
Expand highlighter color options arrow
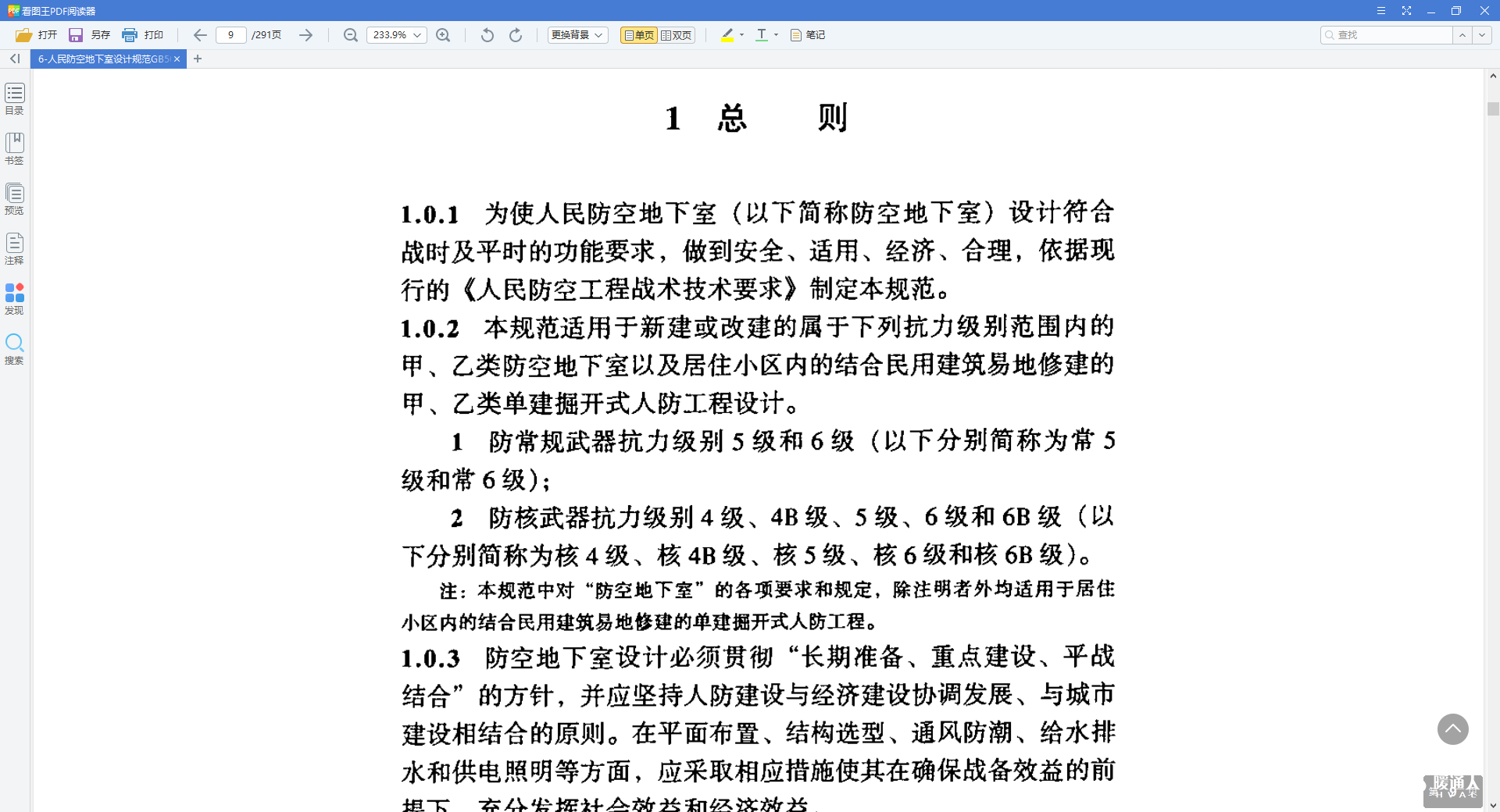[x=741, y=35]
